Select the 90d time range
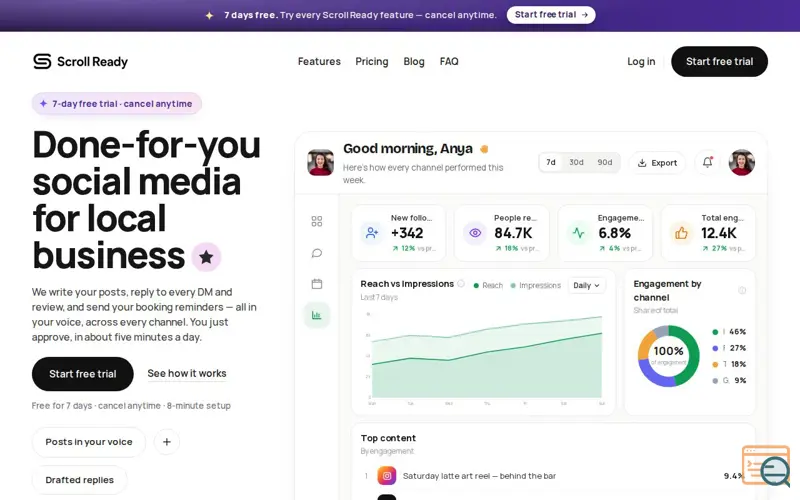Image resolution: width=800 pixels, height=500 pixels. tap(605, 162)
